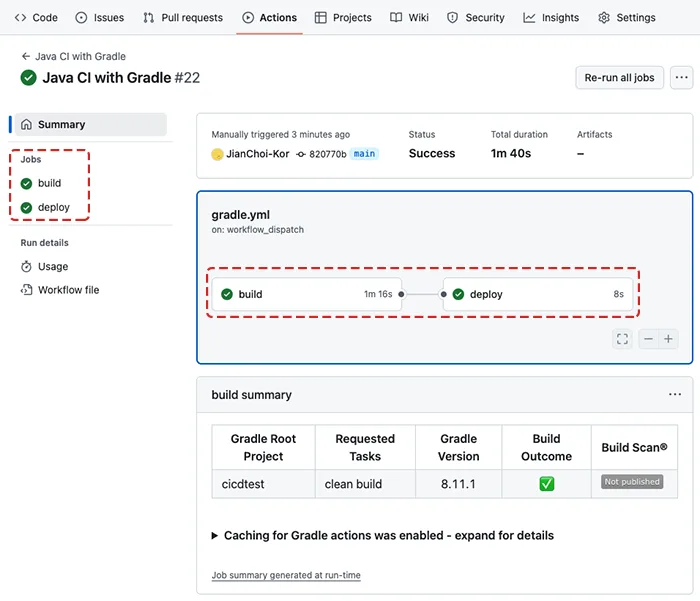Screen dimensions: 700x601
Task: Click the Actions play icon
Action: click(x=248, y=17)
